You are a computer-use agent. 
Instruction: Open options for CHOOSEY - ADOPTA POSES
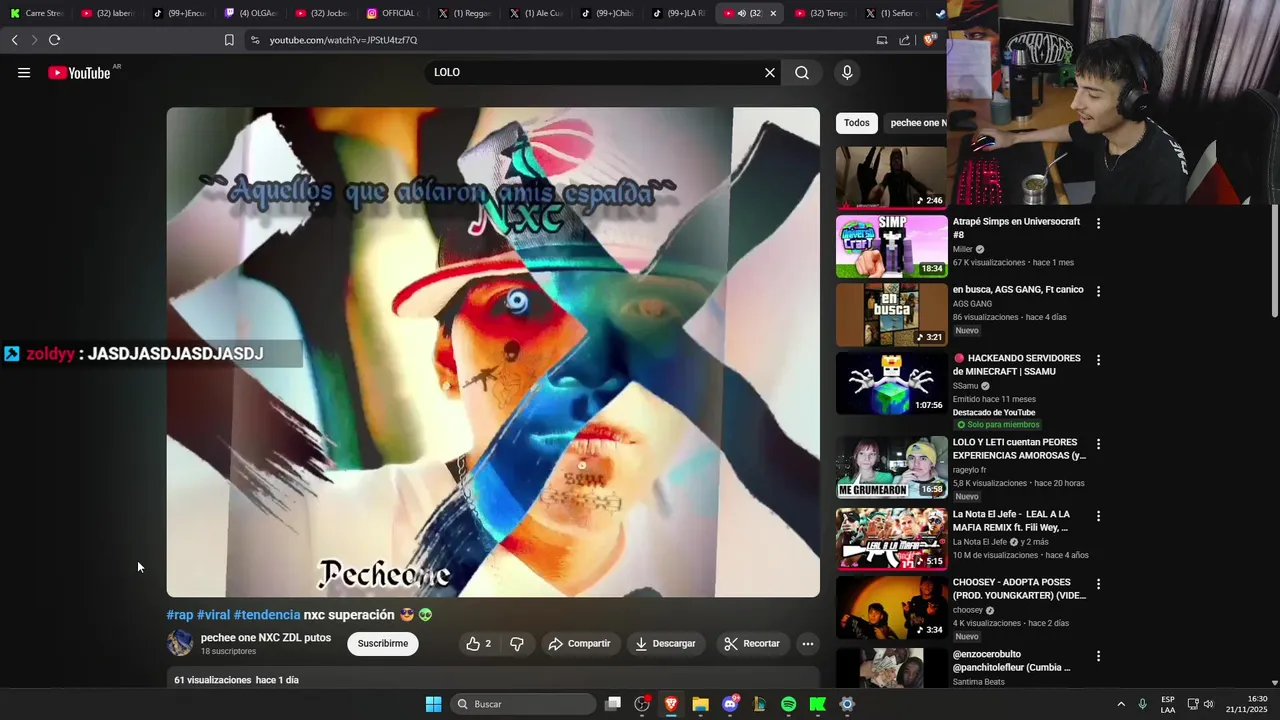(1098, 584)
